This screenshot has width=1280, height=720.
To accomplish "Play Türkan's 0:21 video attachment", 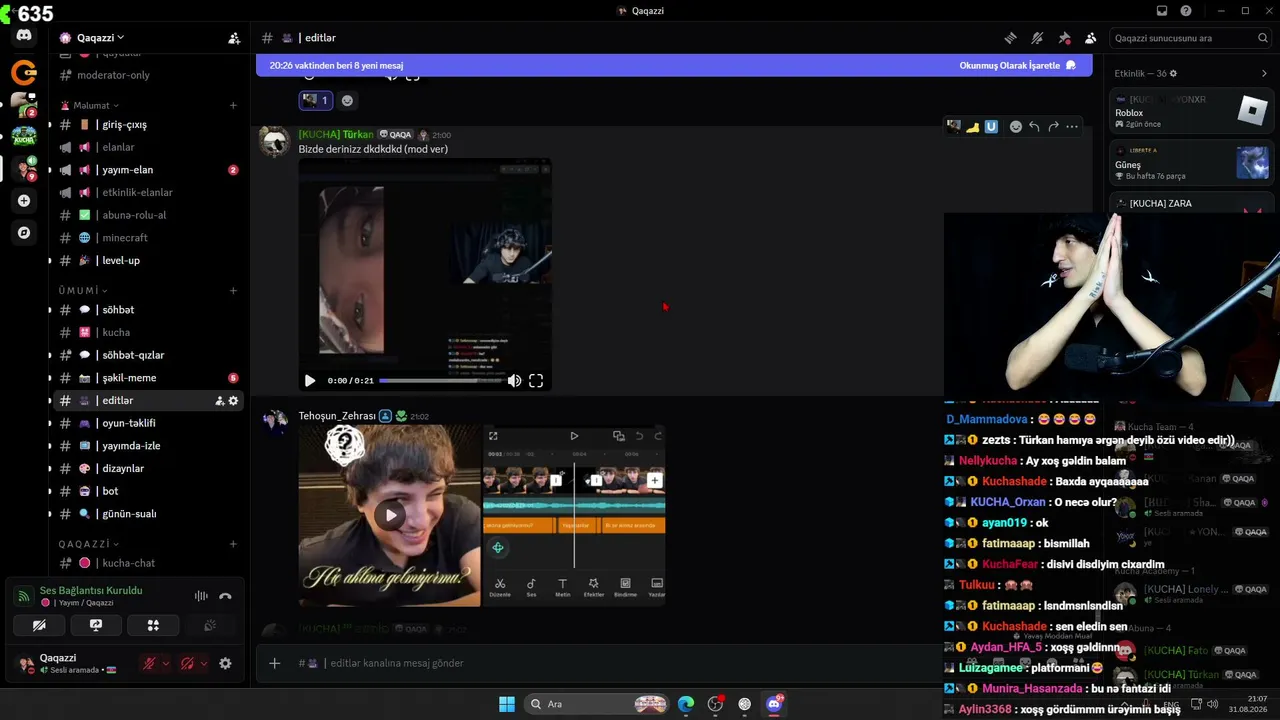I will pyautogui.click(x=310, y=381).
